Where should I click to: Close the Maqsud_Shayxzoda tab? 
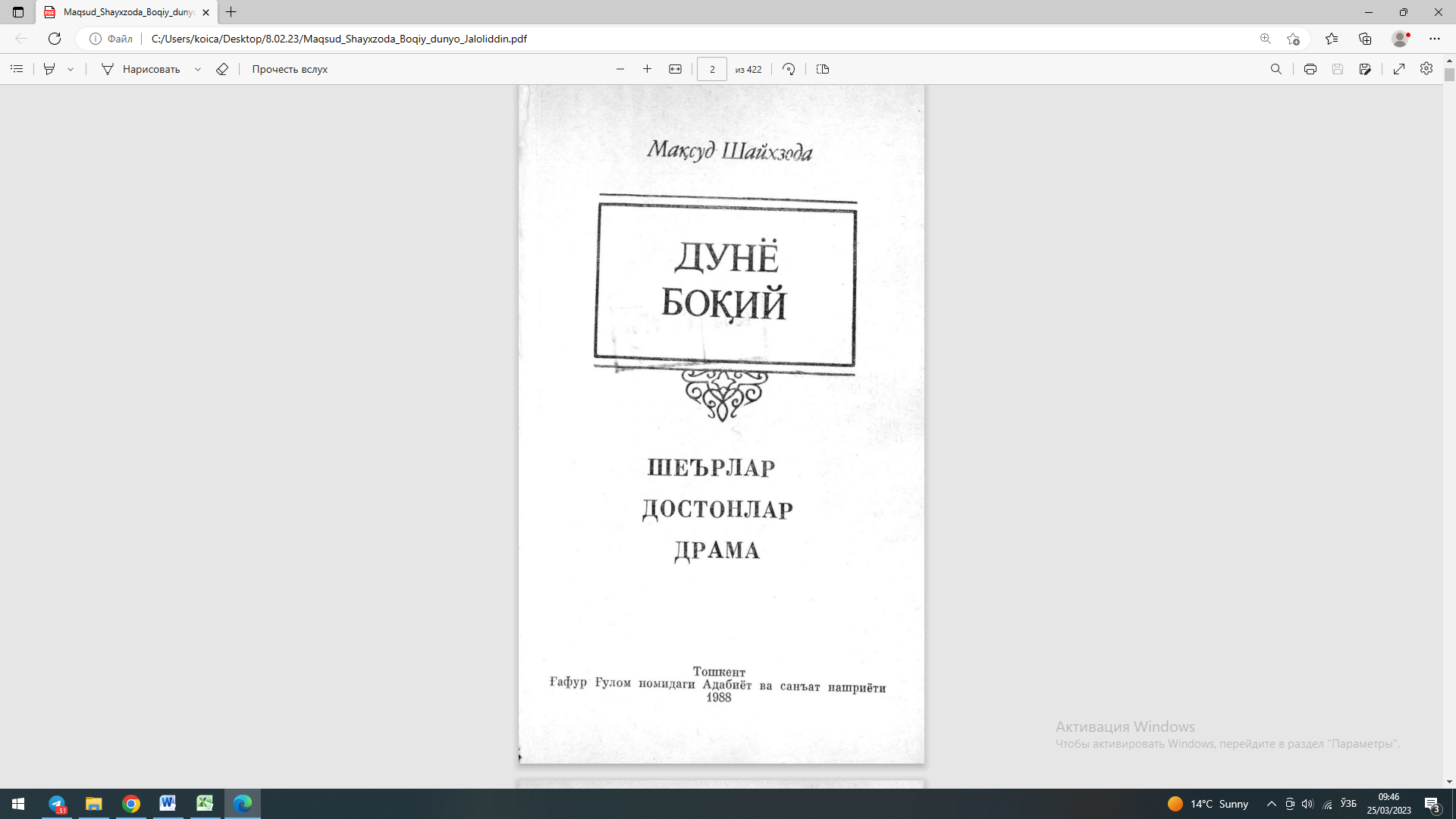click(x=206, y=12)
